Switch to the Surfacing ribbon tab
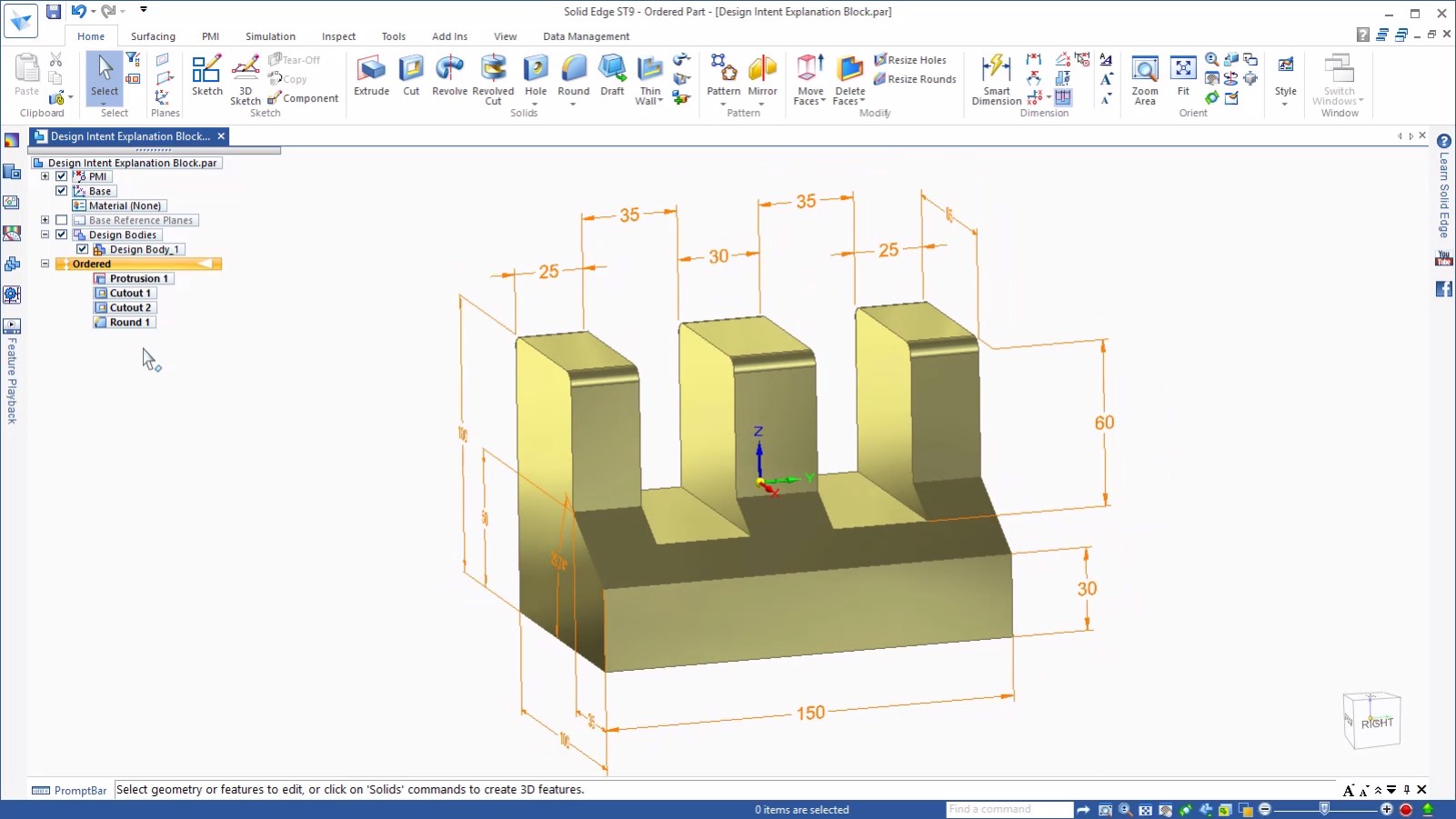 coord(153,36)
